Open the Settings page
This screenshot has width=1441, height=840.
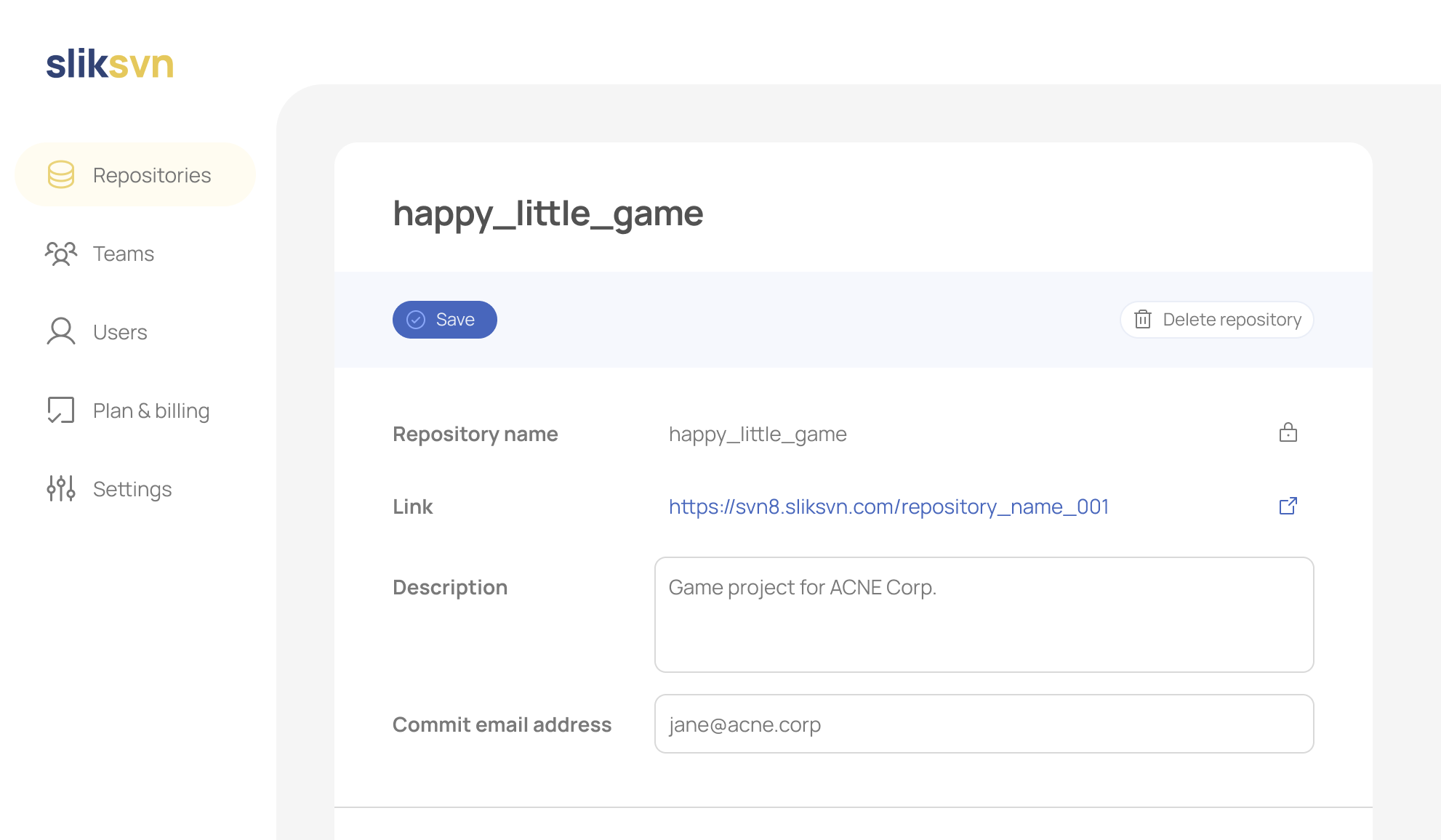pyautogui.click(x=132, y=489)
